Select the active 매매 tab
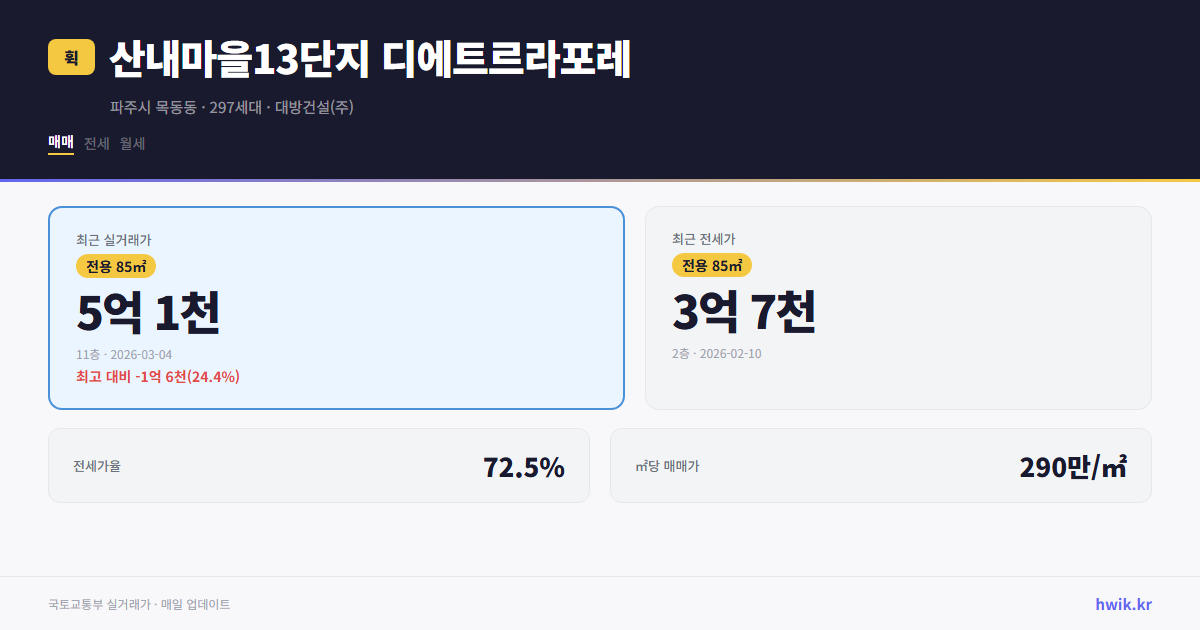This screenshot has width=1200, height=630. pyautogui.click(x=59, y=144)
